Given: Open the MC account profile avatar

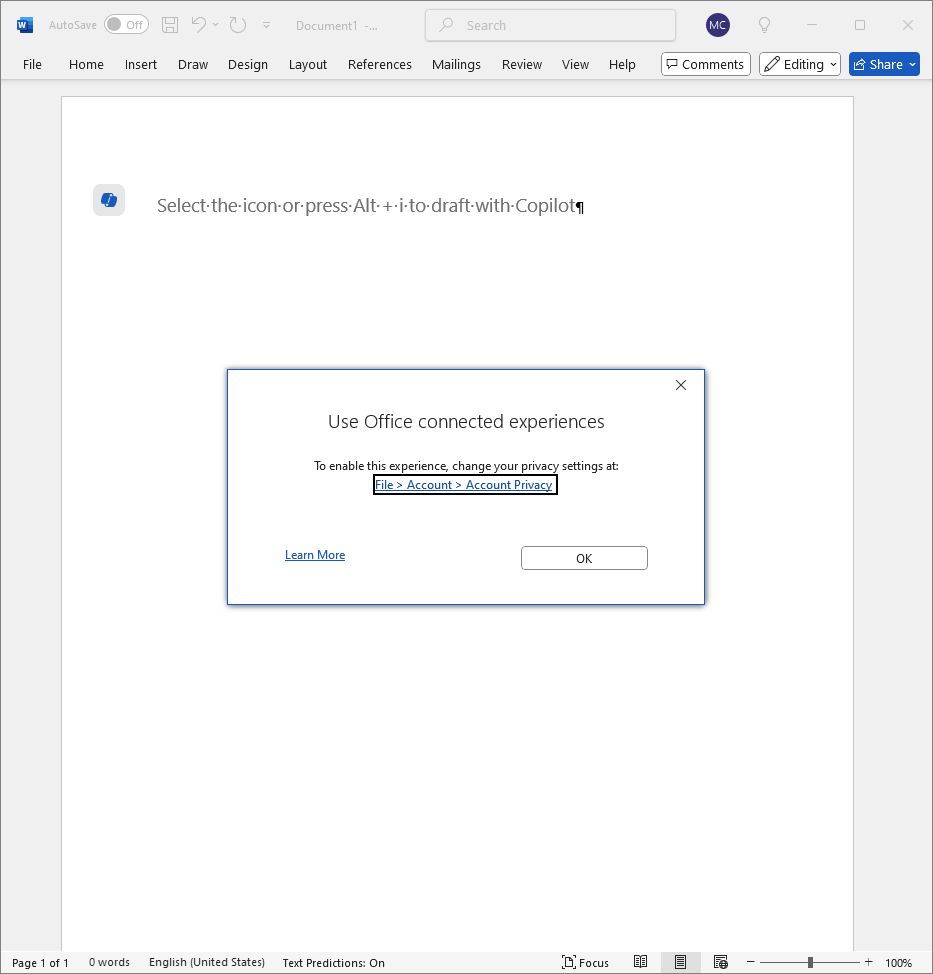Looking at the screenshot, I should (x=717, y=25).
